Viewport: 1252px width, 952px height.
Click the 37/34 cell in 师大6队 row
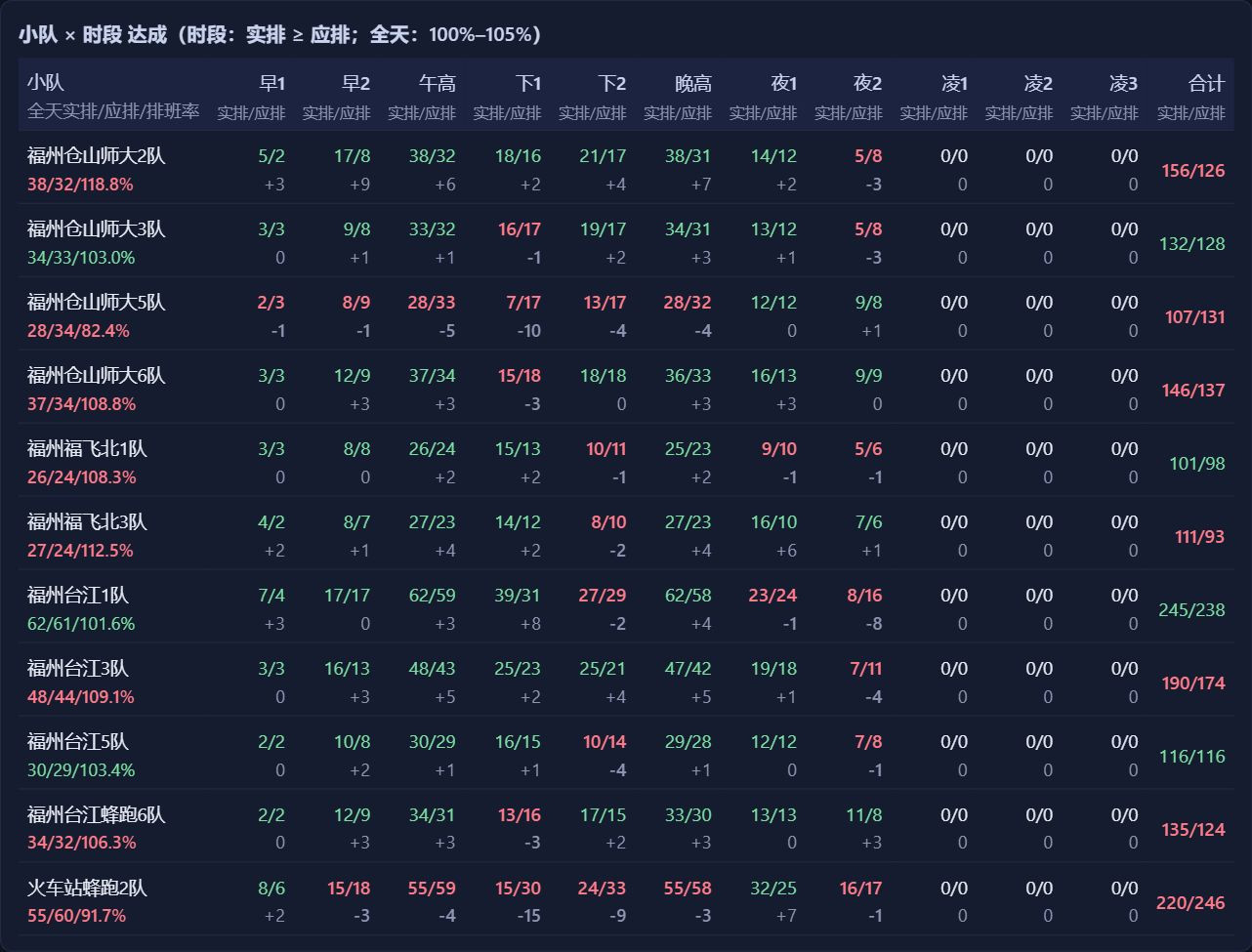point(432,375)
